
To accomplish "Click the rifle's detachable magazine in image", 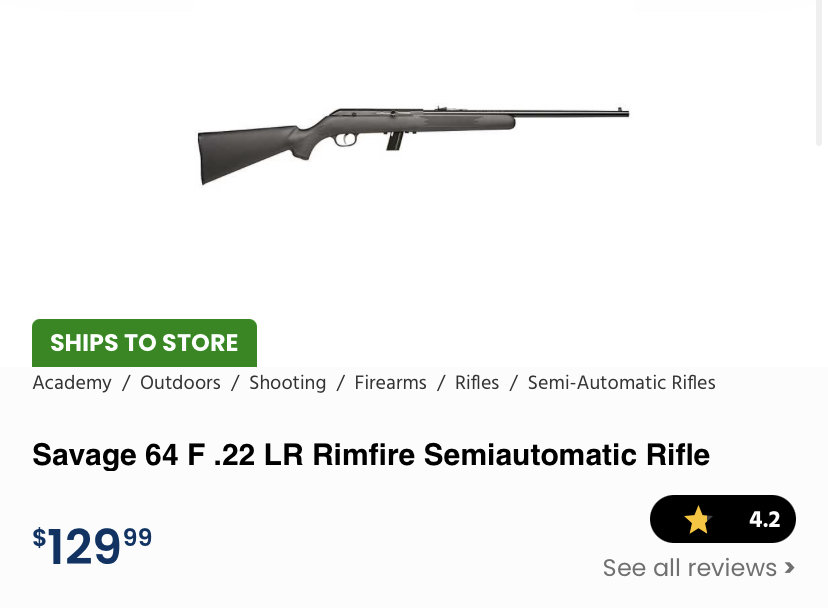I will click(394, 141).
